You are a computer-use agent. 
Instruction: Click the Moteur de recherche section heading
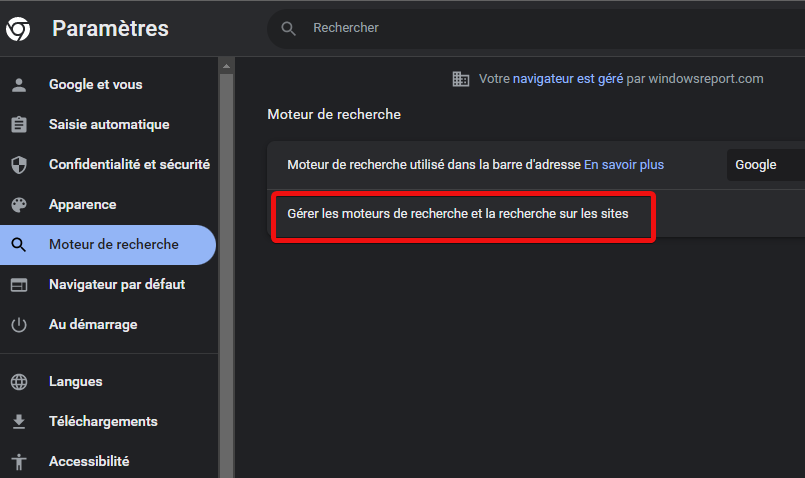(334, 114)
